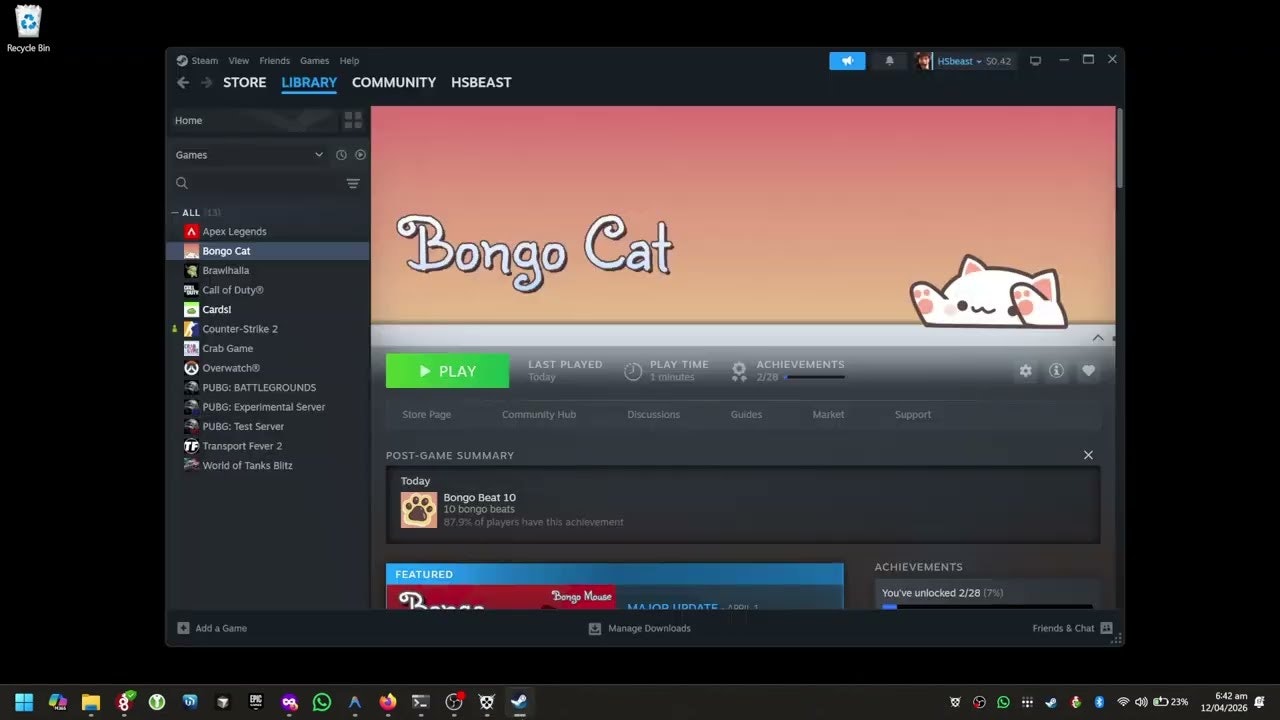1280x720 pixels.
Task: Open the game info icon
Action: (1056, 371)
